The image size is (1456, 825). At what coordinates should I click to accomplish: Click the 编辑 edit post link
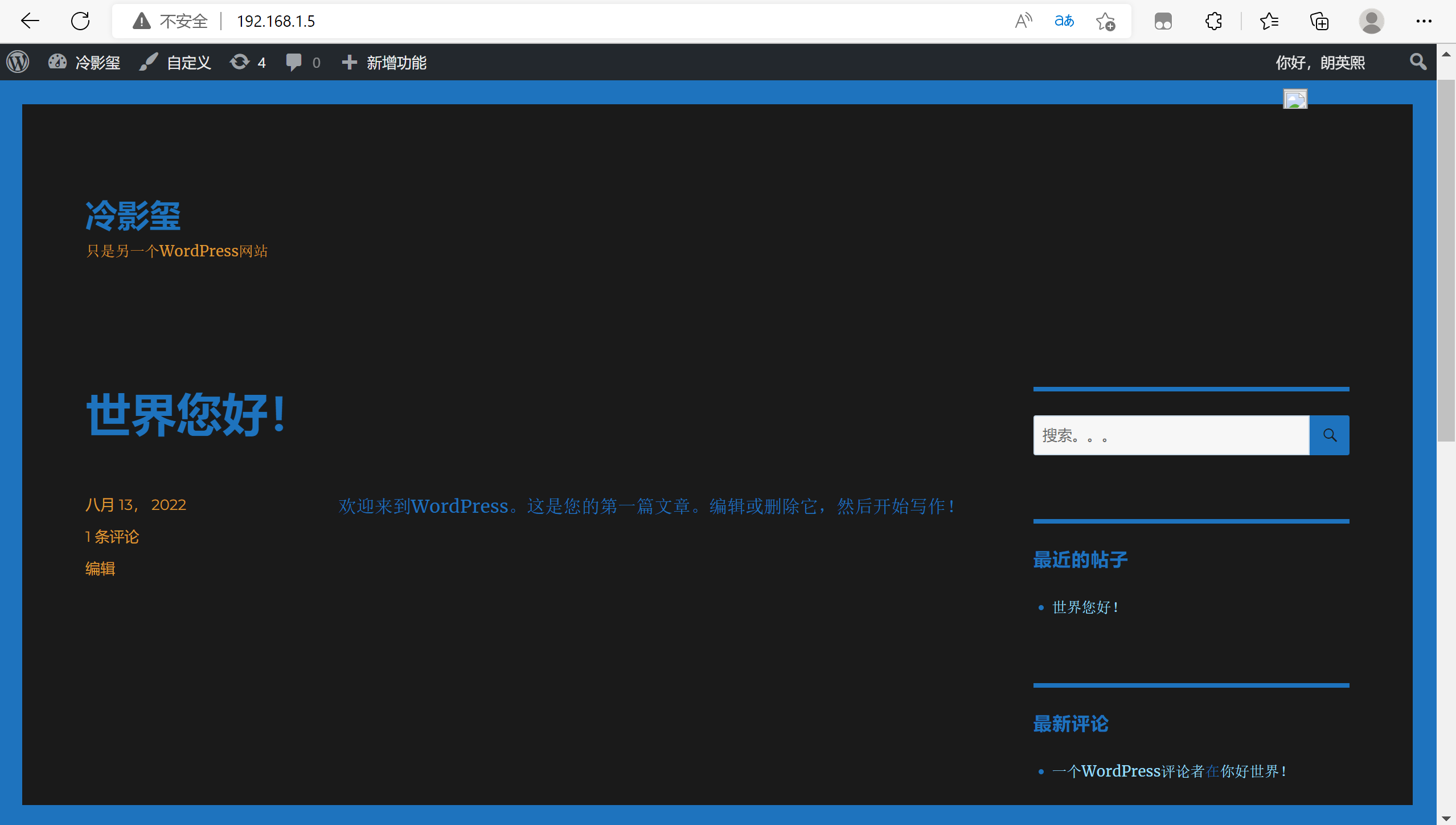(100, 568)
